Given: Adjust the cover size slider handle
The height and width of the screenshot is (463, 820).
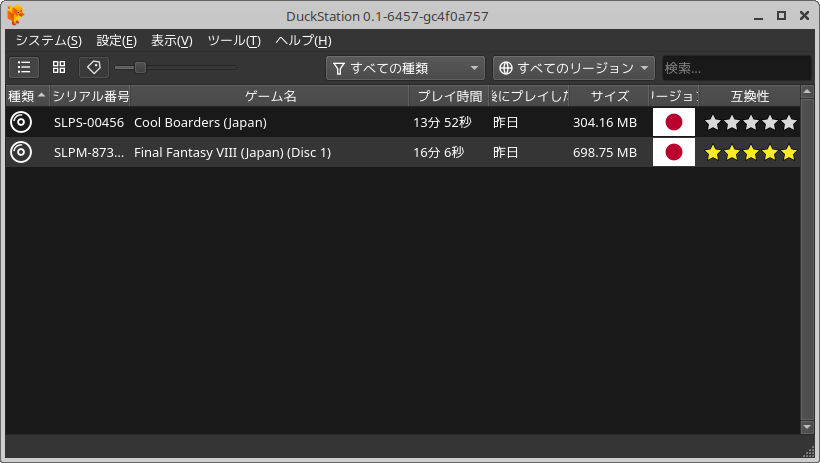Looking at the screenshot, I should [140, 67].
